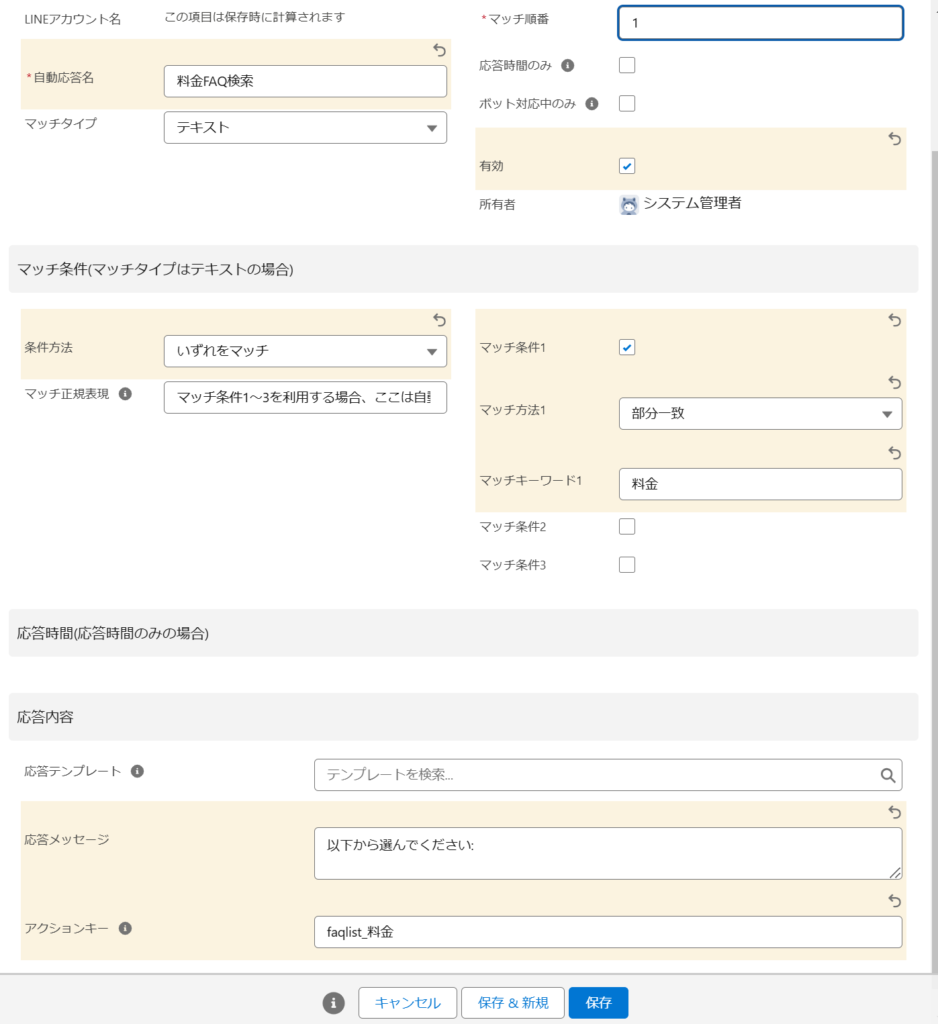Show help for マッチ正規表現

point(125,394)
